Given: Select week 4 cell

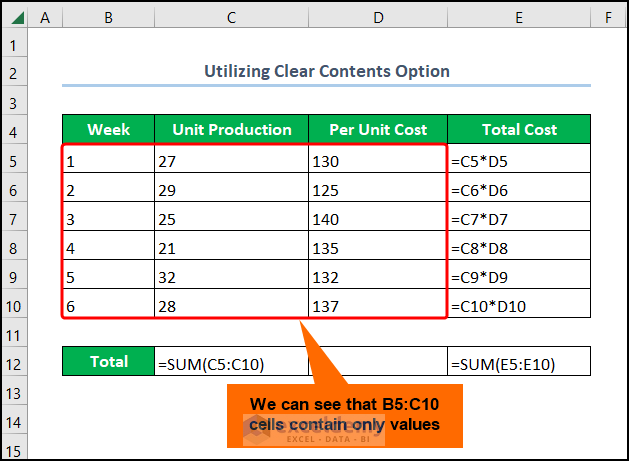Looking at the screenshot, I should 108,247.
